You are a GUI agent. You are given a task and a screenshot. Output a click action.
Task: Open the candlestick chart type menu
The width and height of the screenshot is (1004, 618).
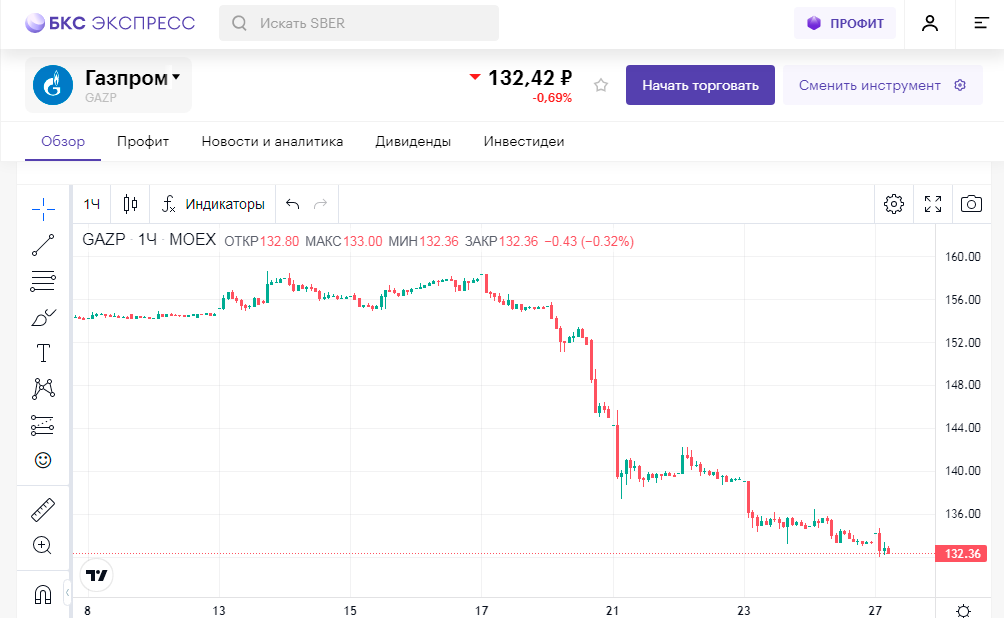pyautogui.click(x=130, y=204)
